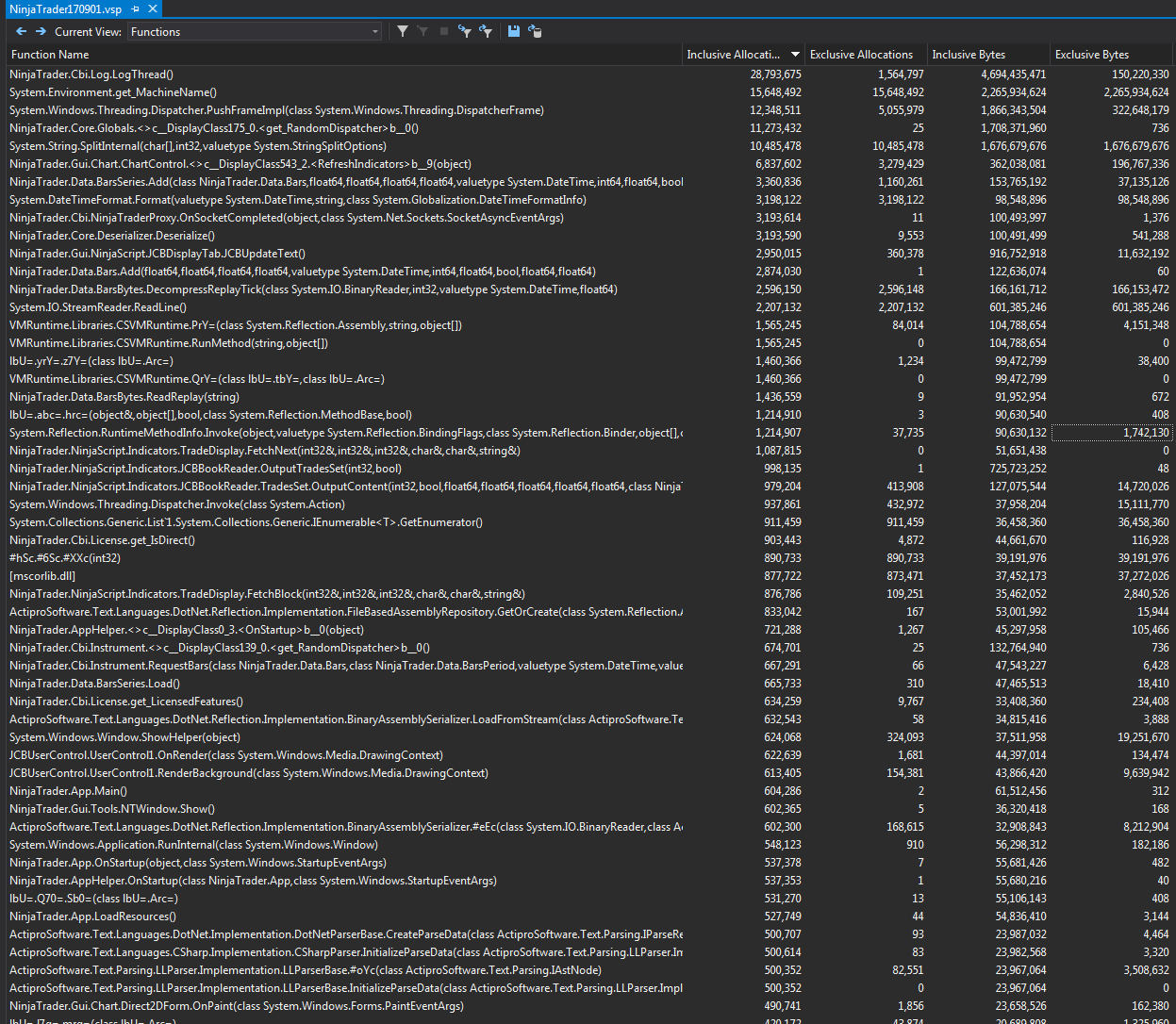Image resolution: width=1176 pixels, height=1024 pixels.
Task: Select the Dispatcher.PushFrameImpl function row
Action: click(588, 110)
